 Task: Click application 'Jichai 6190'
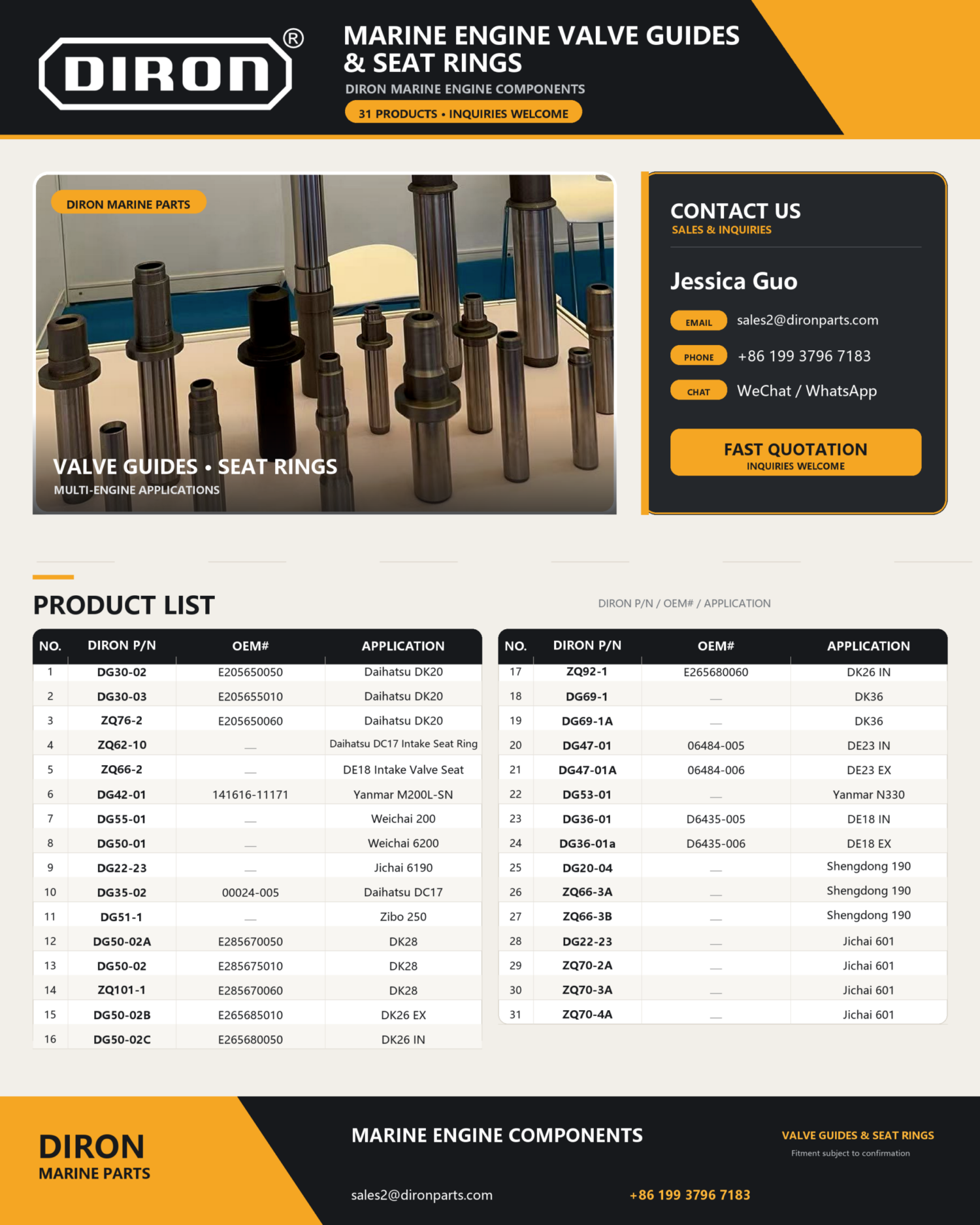(403, 868)
